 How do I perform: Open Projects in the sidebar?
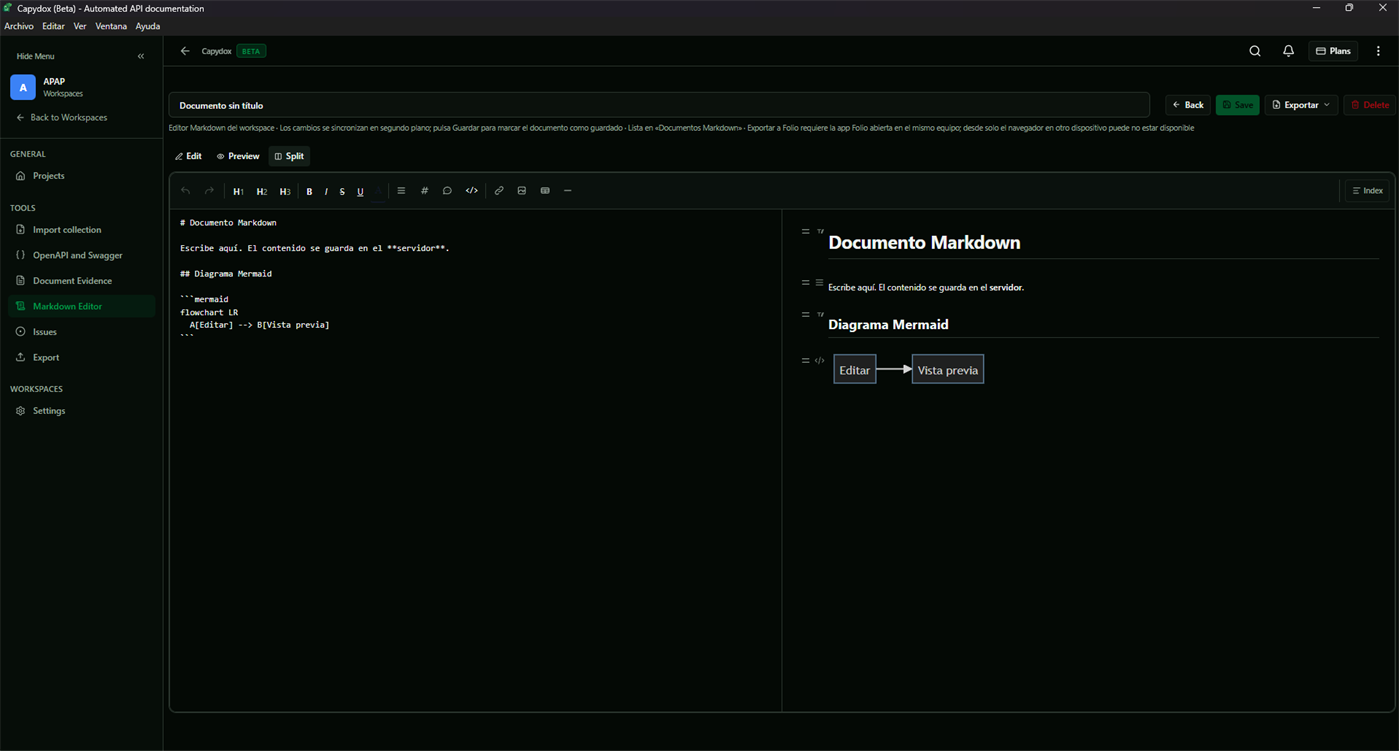pos(81,176)
